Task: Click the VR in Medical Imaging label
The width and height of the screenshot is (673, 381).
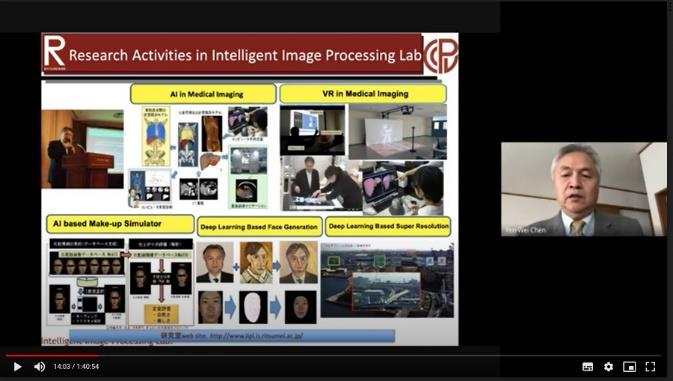Action: pos(363,94)
